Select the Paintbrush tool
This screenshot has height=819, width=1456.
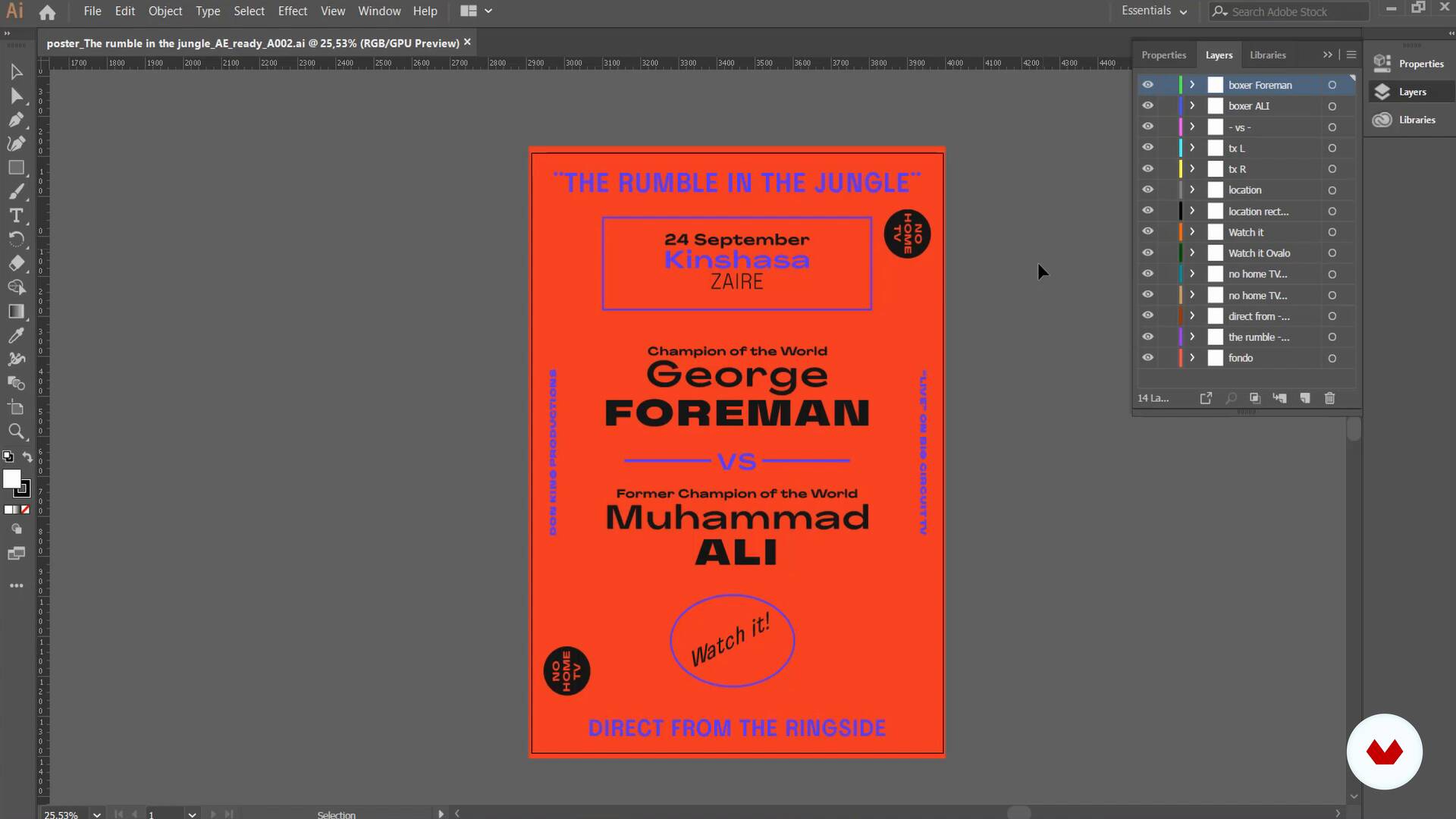click(x=16, y=192)
